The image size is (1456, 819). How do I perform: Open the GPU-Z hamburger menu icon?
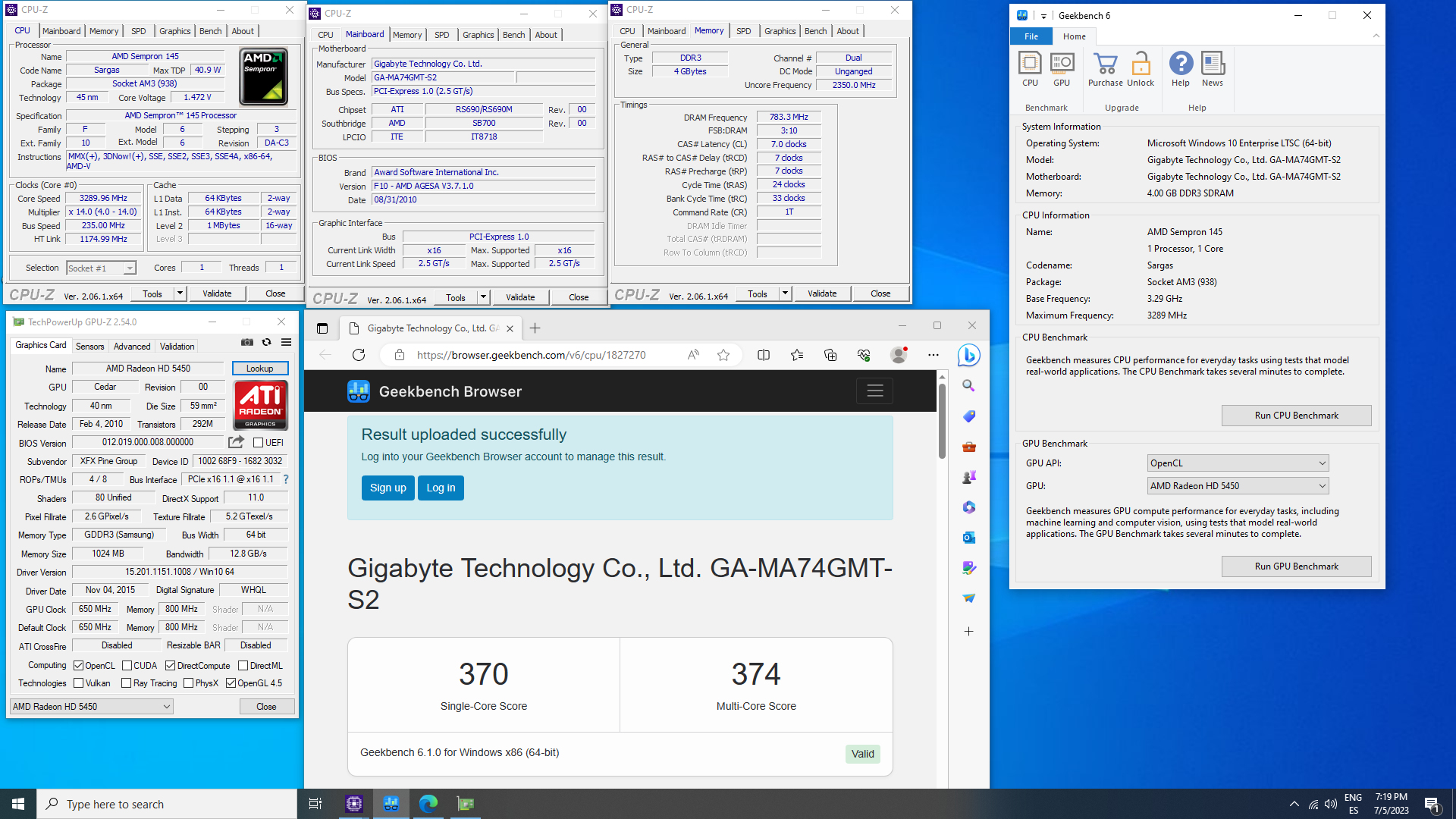pos(286,342)
